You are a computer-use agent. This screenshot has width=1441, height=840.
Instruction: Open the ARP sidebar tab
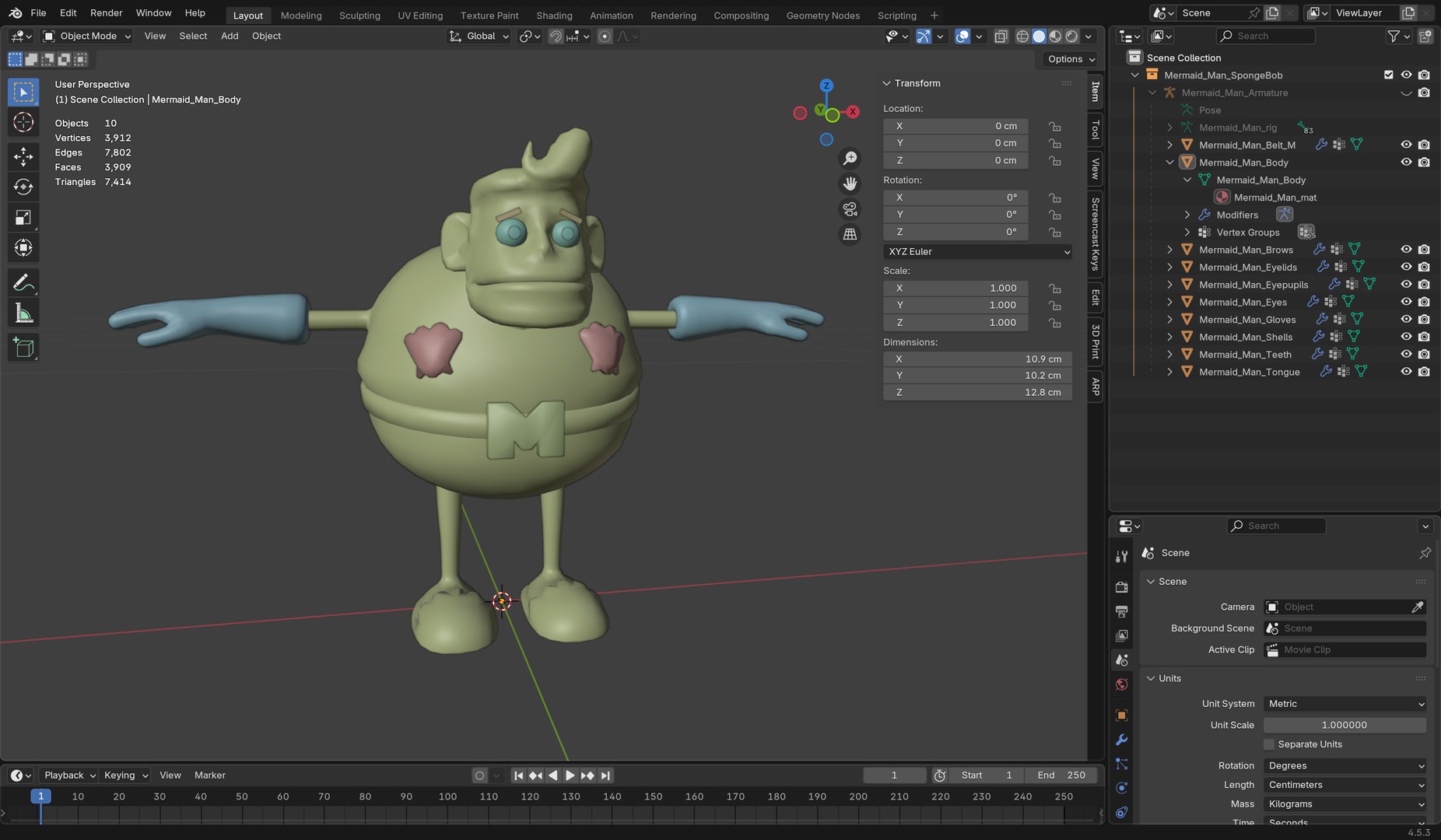1095,387
